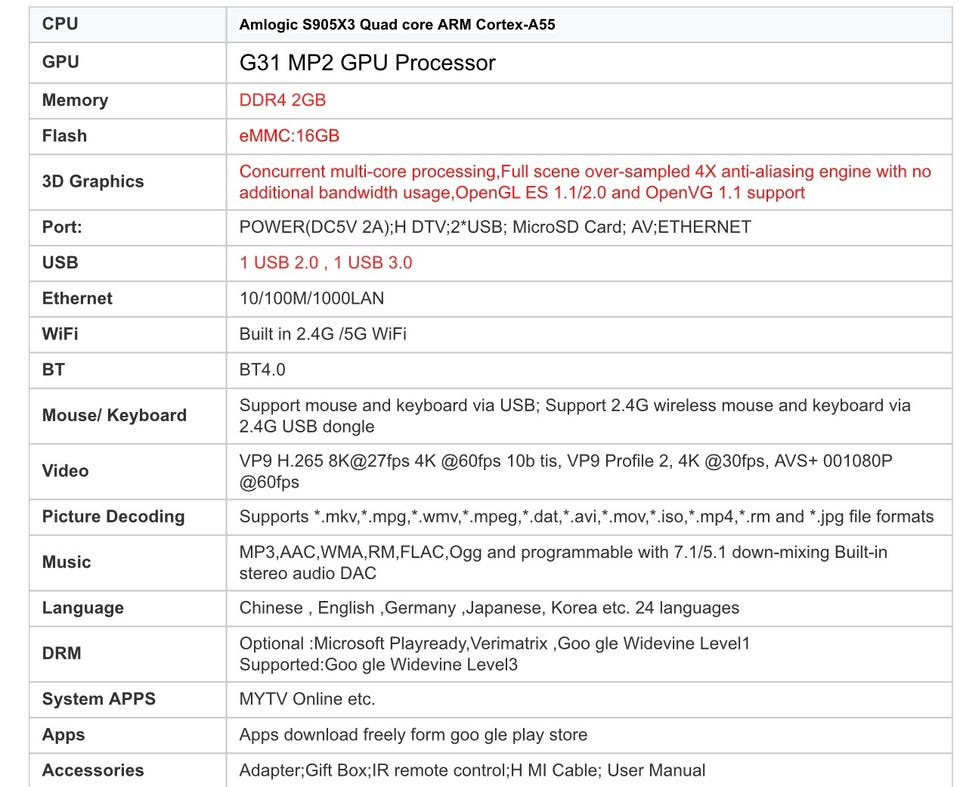Screen dimensions: 960x787
Task: Select the Amlogic S905X3 CPU text
Action: click(397, 24)
